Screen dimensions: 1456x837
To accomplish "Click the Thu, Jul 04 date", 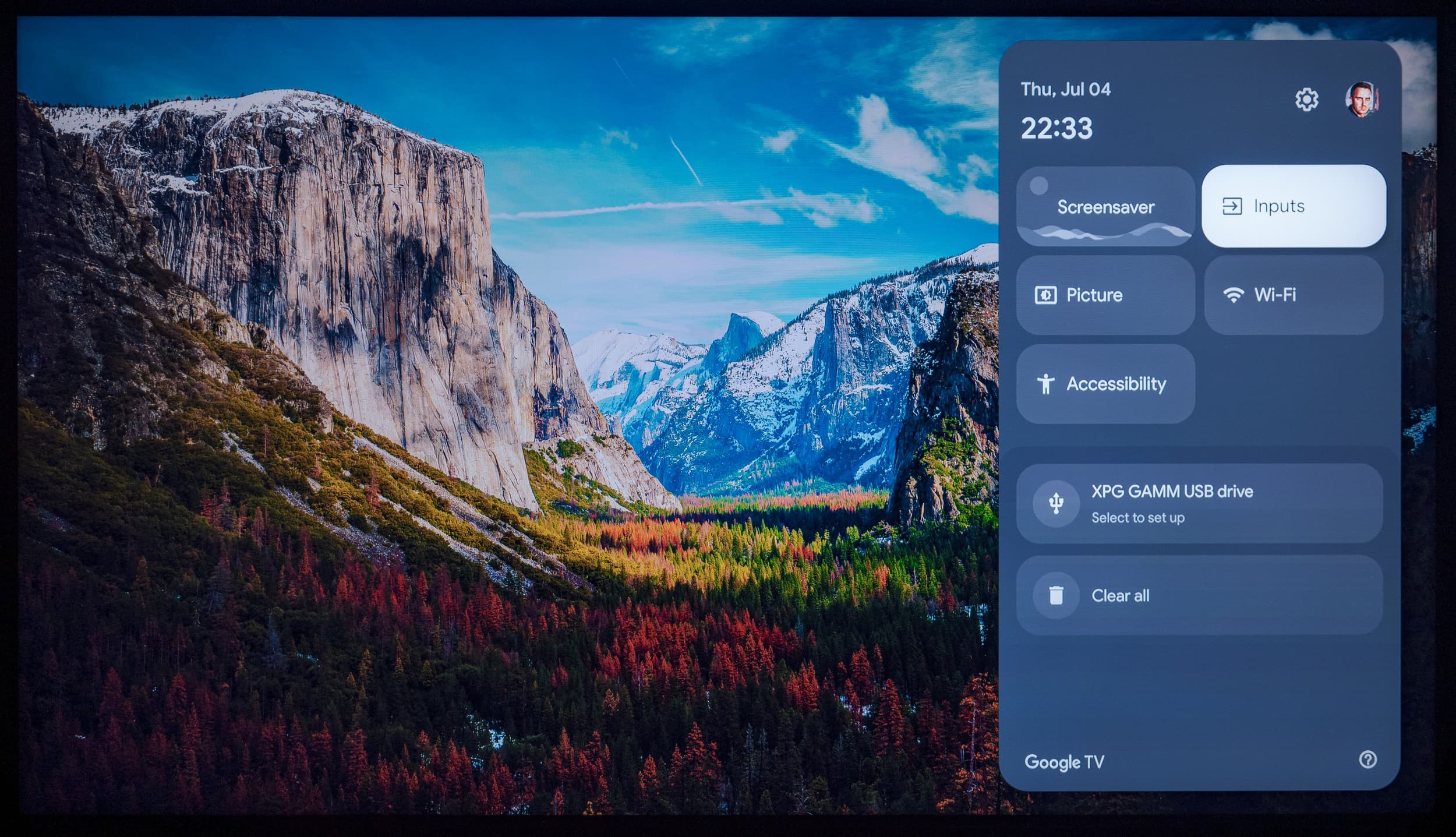I will pyautogui.click(x=1065, y=89).
